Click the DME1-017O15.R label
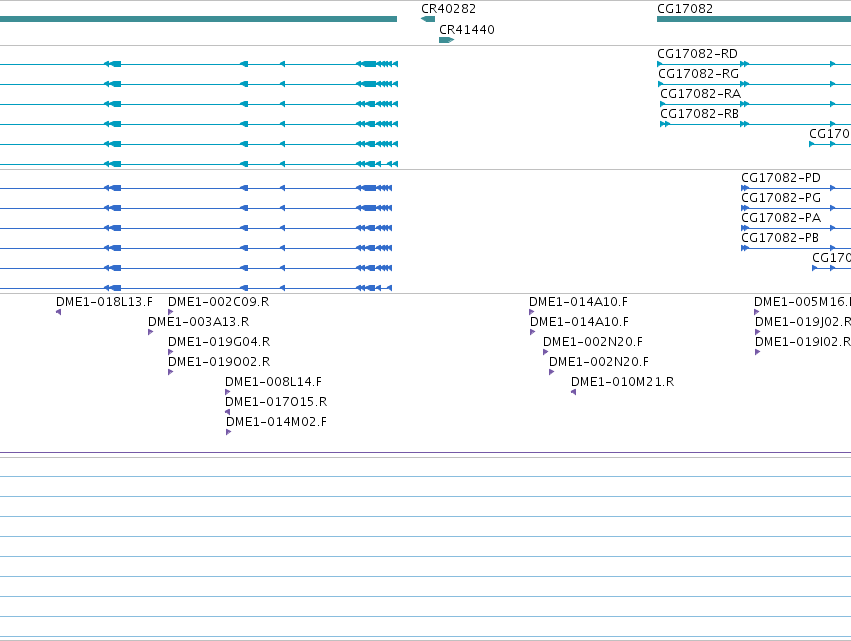Image resolution: width=851 pixels, height=641 pixels. 276,402
